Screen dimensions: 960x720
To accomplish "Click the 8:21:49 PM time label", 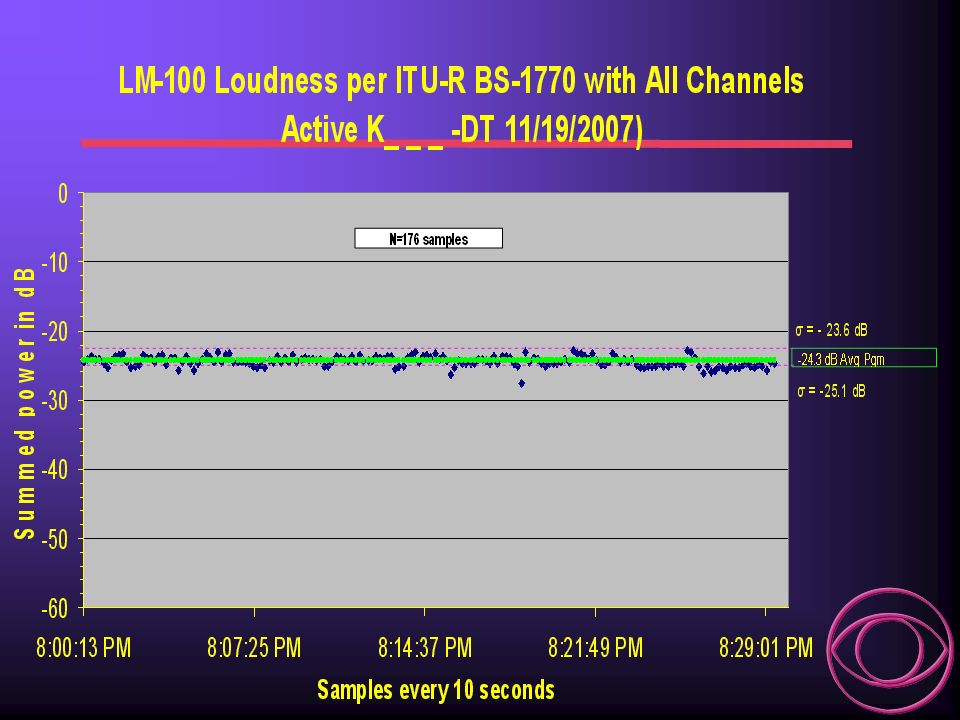I will 595,648.
